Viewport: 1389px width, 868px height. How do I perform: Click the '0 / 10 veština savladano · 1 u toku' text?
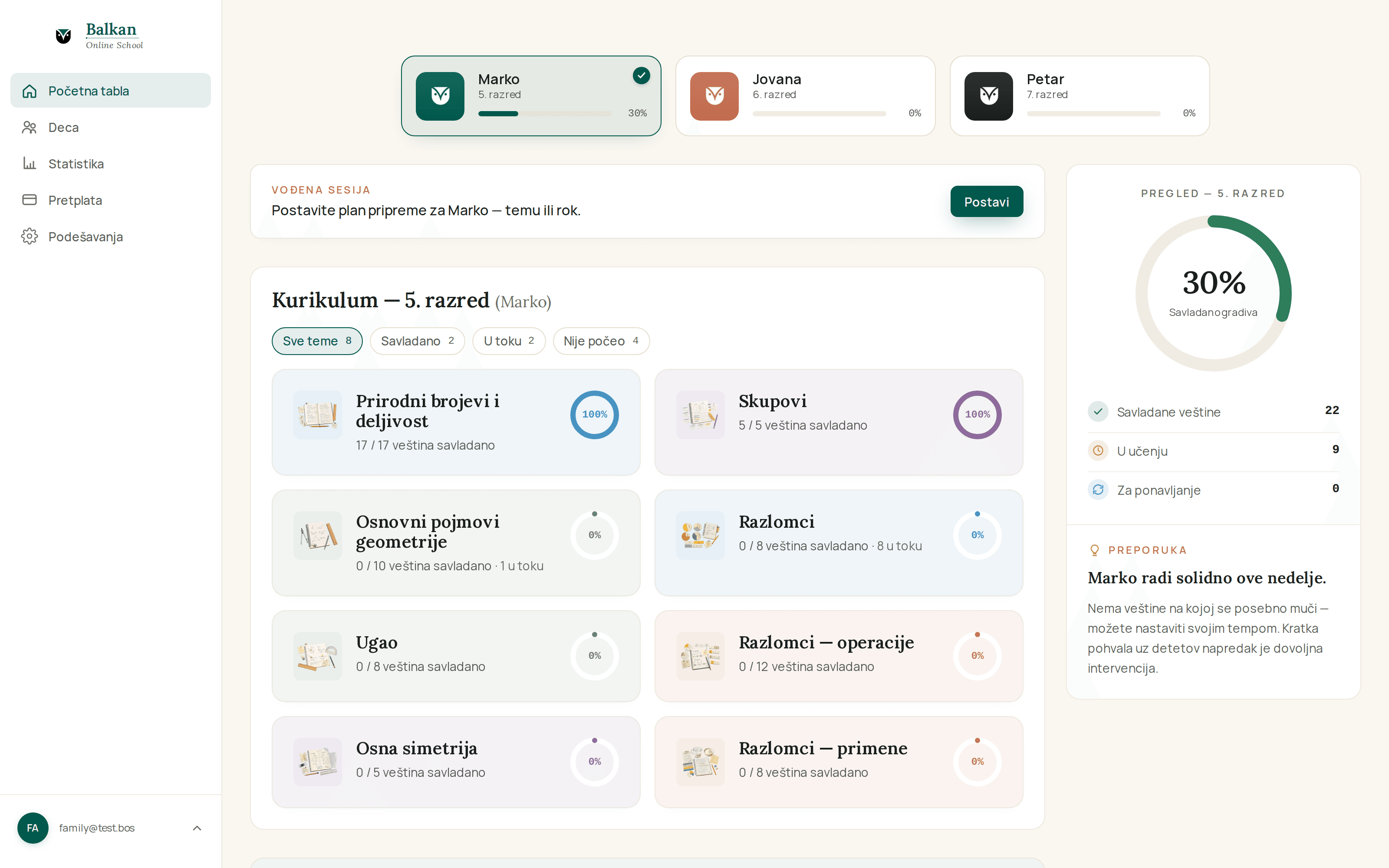(x=449, y=566)
